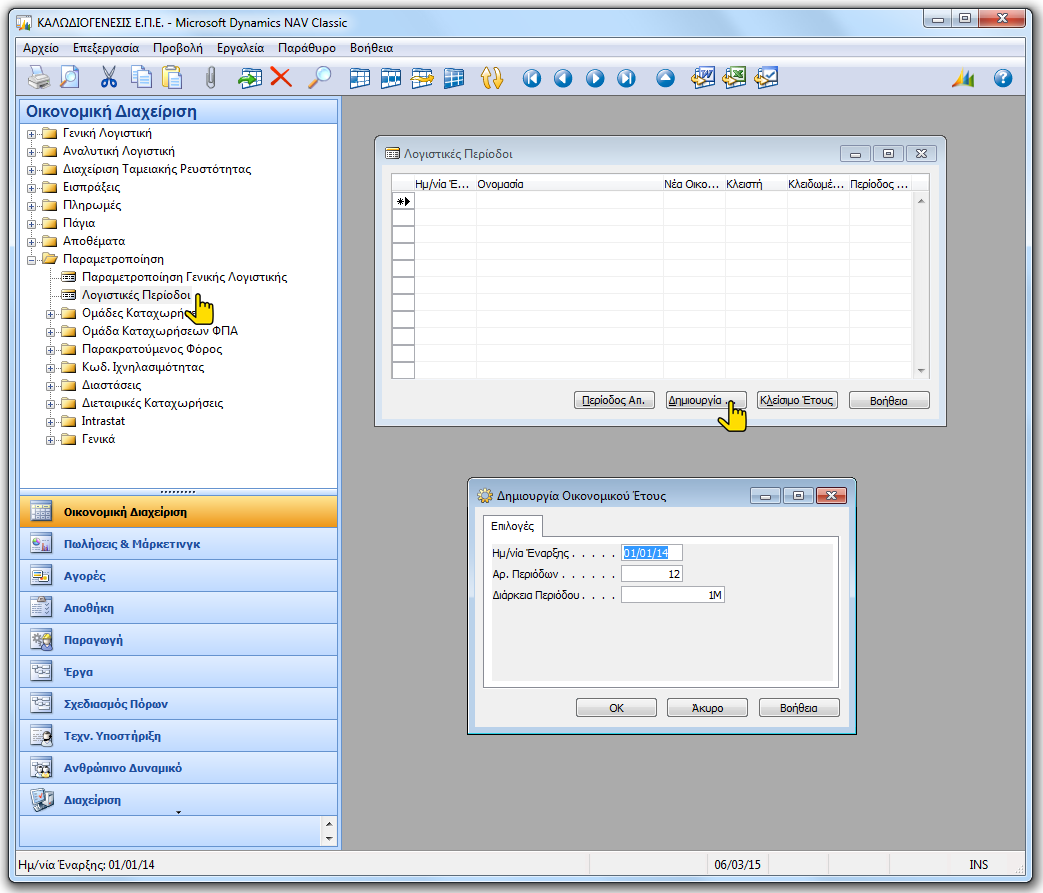Click the red X Delete icon
Viewport: 1043px width, 893px height.
point(281,78)
